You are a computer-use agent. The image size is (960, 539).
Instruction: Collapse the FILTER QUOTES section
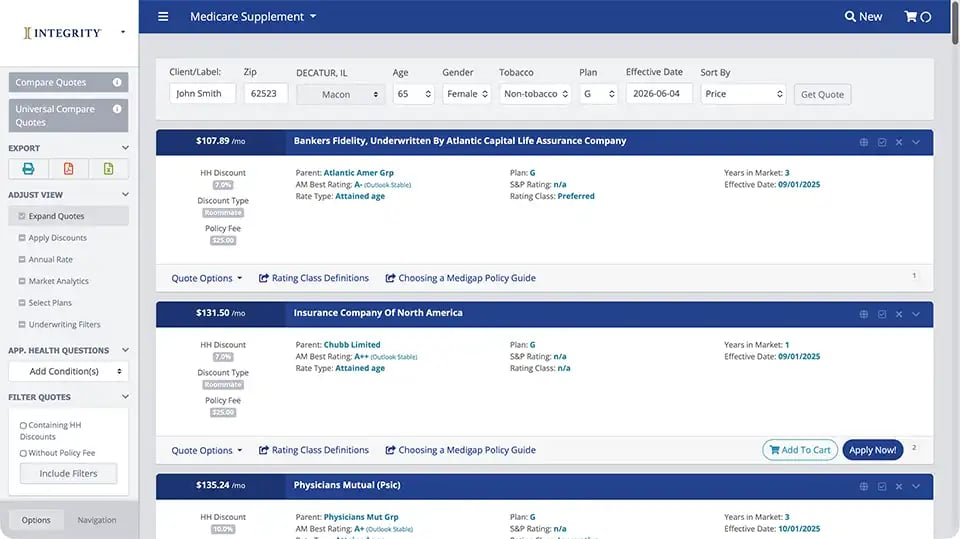click(125, 396)
